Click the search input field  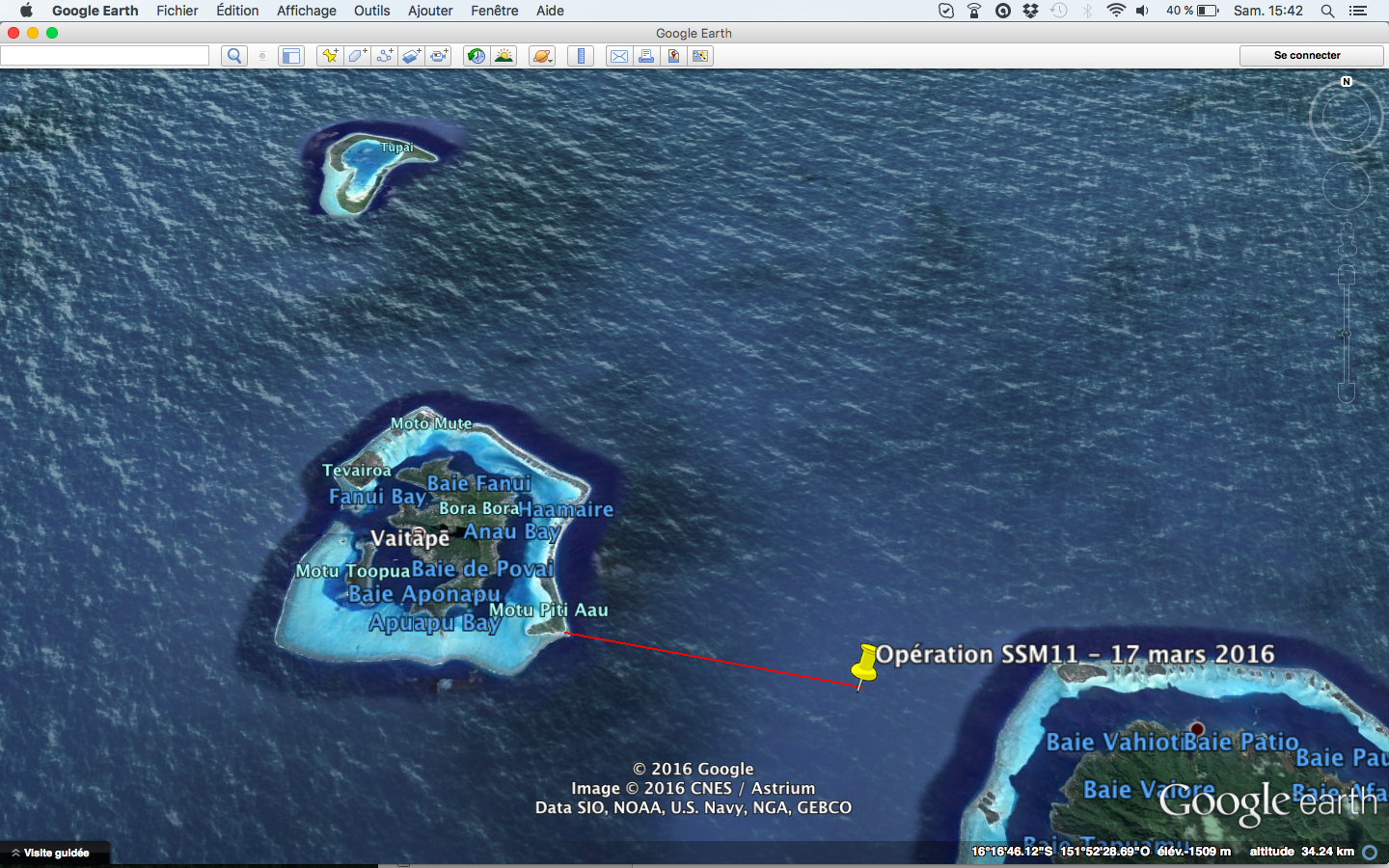click(x=104, y=56)
